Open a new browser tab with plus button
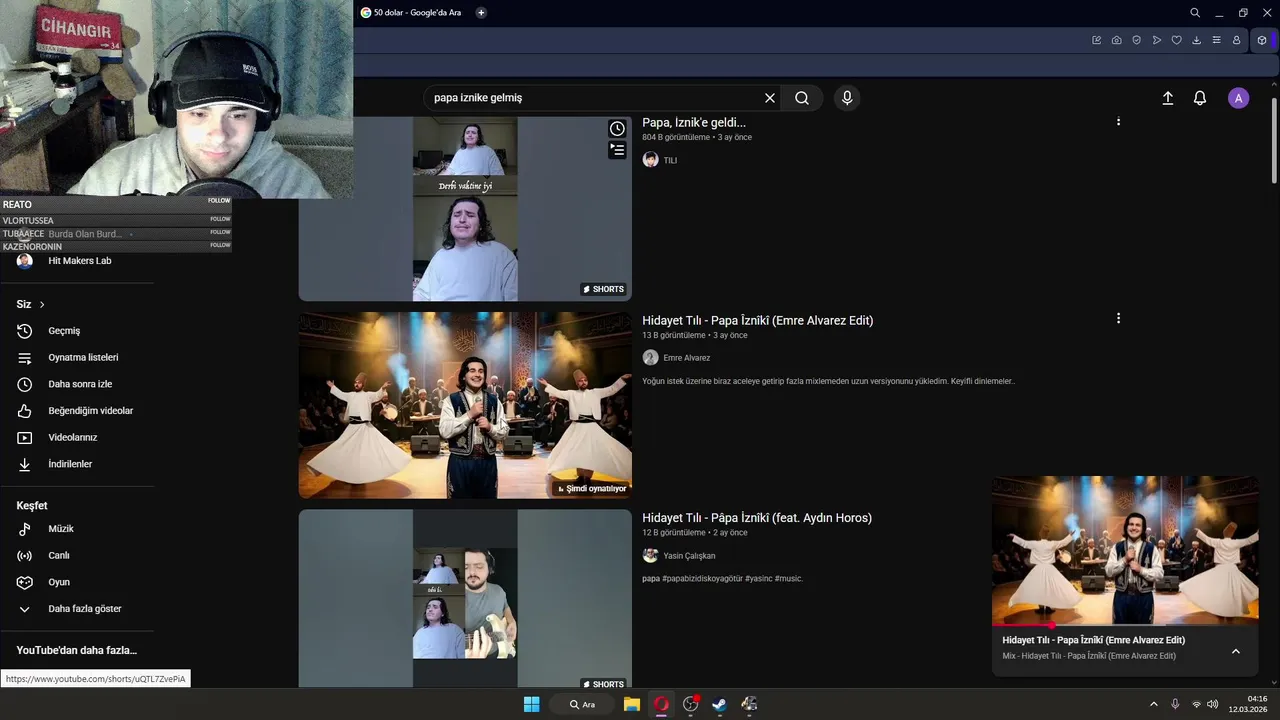 [x=481, y=13]
